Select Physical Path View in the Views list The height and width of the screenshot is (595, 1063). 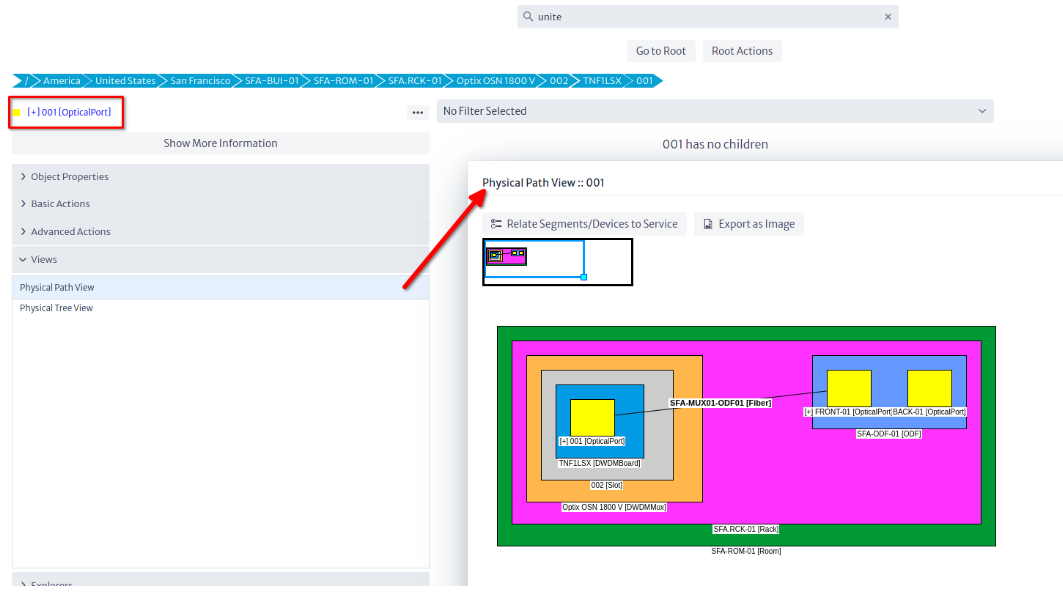pyautogui.click(x=57, y=288)
